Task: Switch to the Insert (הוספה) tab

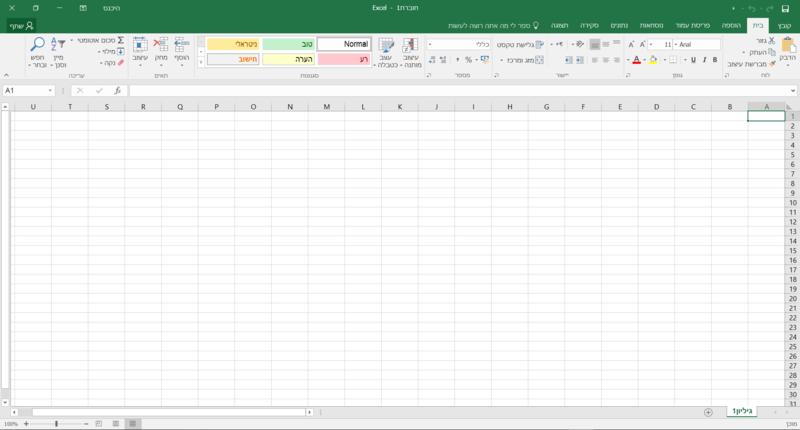Action: (731, 24)
